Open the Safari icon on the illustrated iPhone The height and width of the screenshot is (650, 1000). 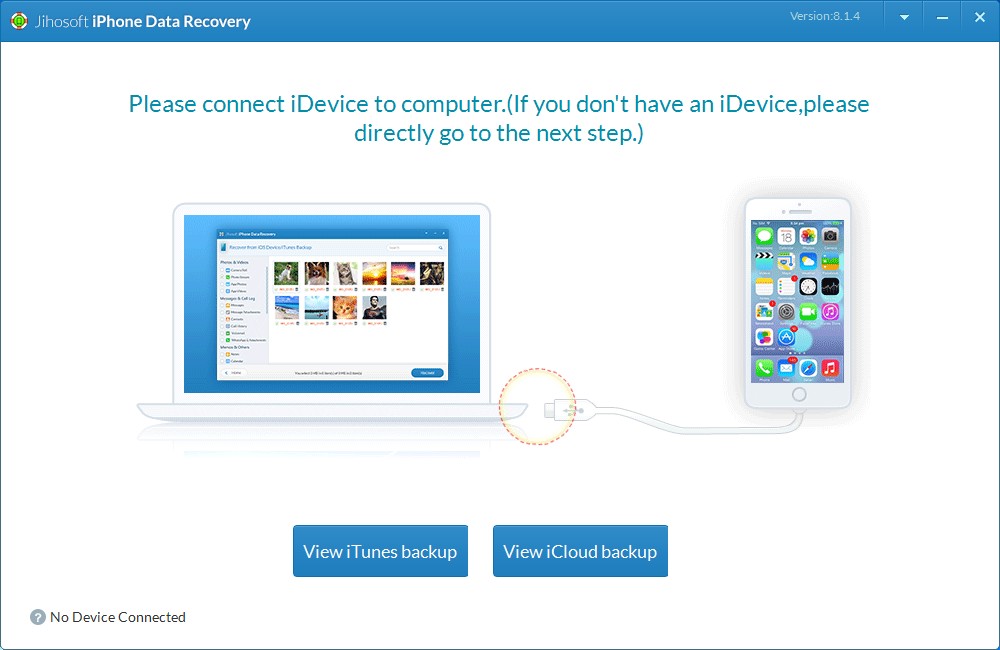(806, 367)
